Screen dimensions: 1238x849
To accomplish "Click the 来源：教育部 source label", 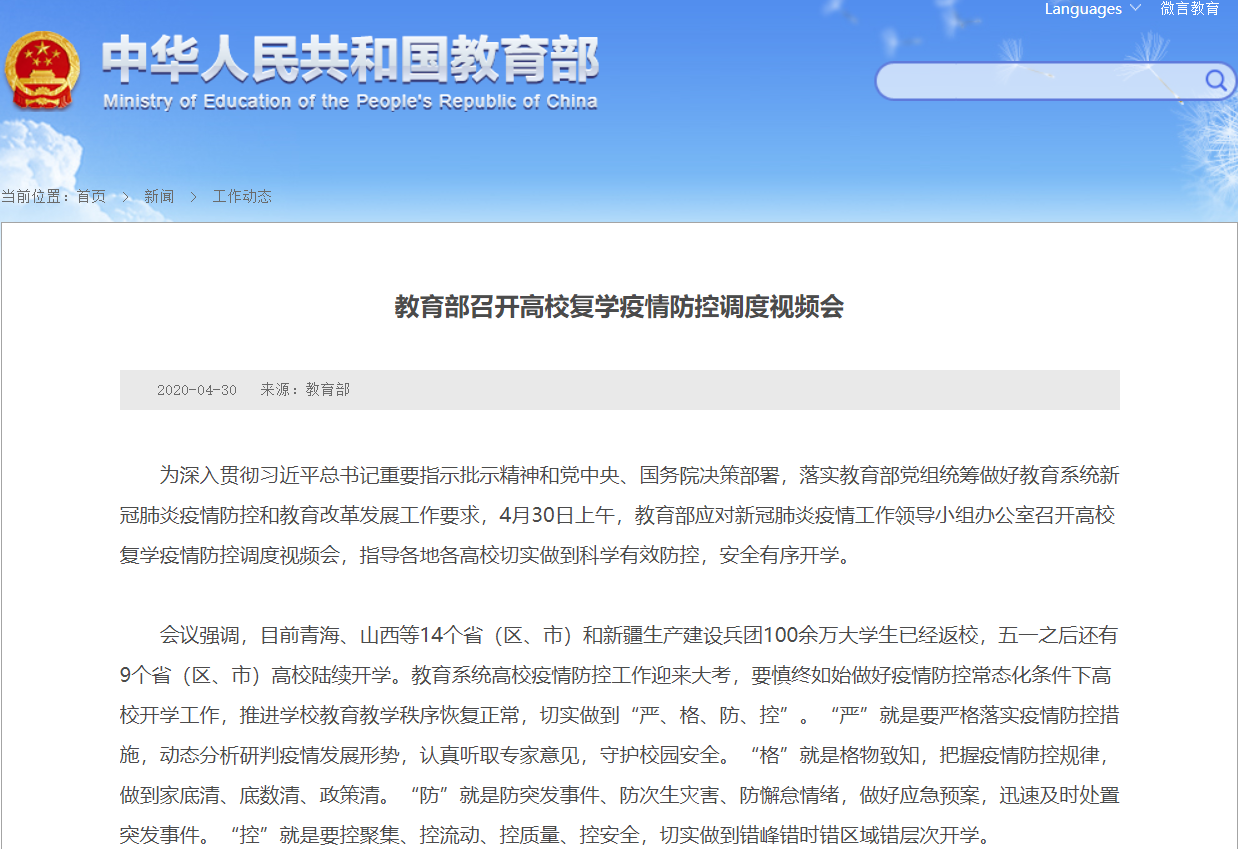I will pyautogui.click(x=306, y=389).
